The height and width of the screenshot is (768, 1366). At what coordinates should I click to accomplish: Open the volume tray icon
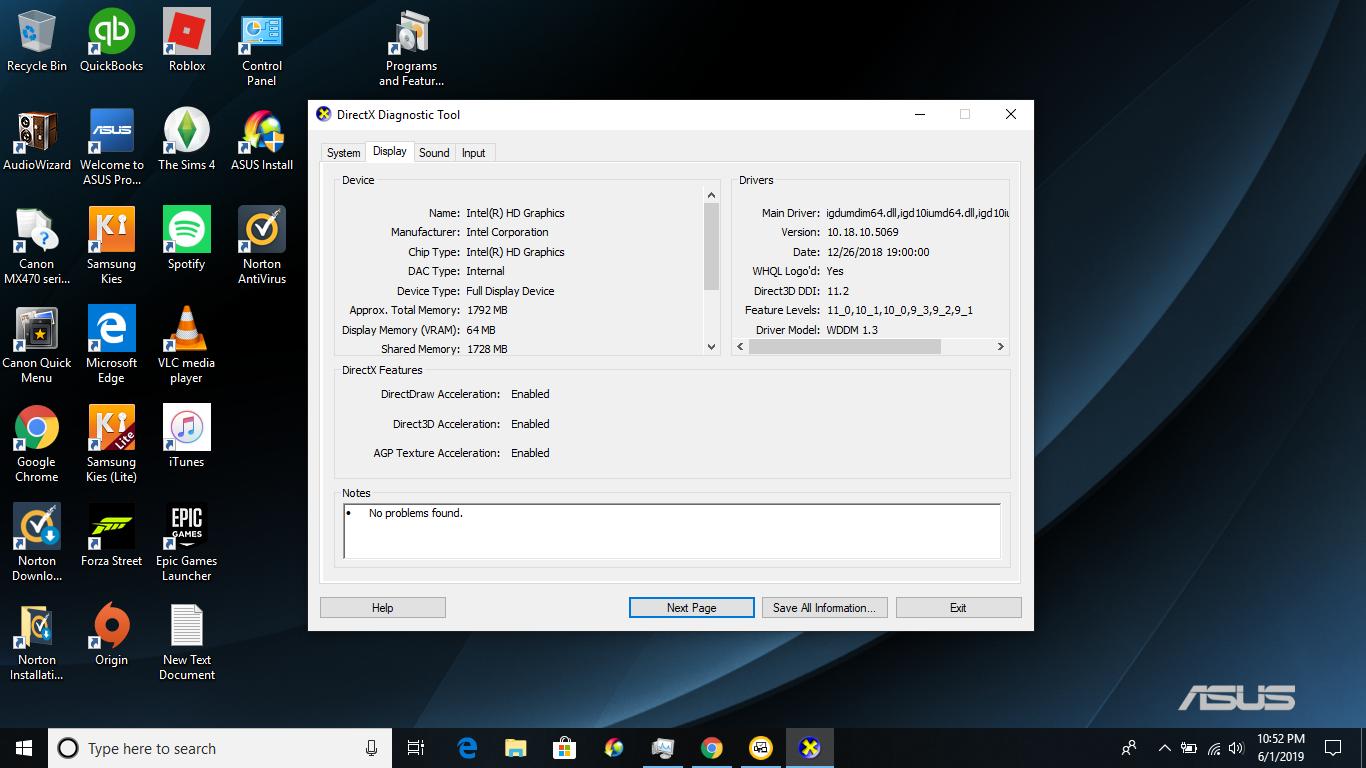[x=1238, y=748]
